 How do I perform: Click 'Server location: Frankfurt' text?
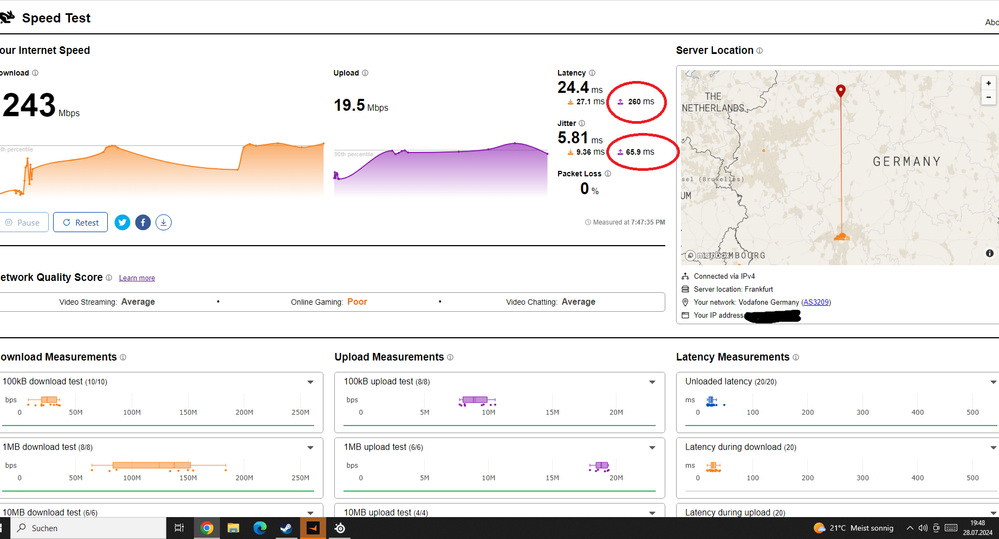(x=733, y=289)
